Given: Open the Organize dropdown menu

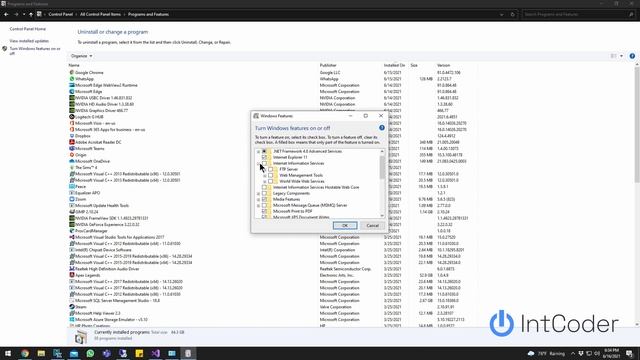Looking at the screenshot, I should (x=81, y=56).
